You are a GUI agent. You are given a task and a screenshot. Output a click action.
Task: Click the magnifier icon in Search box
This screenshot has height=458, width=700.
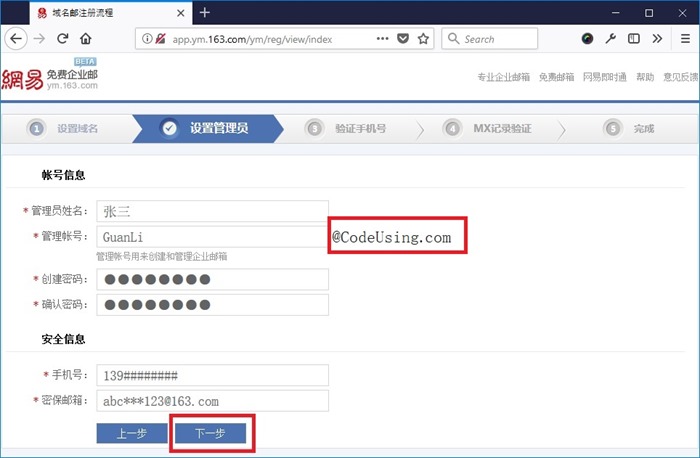454,39
